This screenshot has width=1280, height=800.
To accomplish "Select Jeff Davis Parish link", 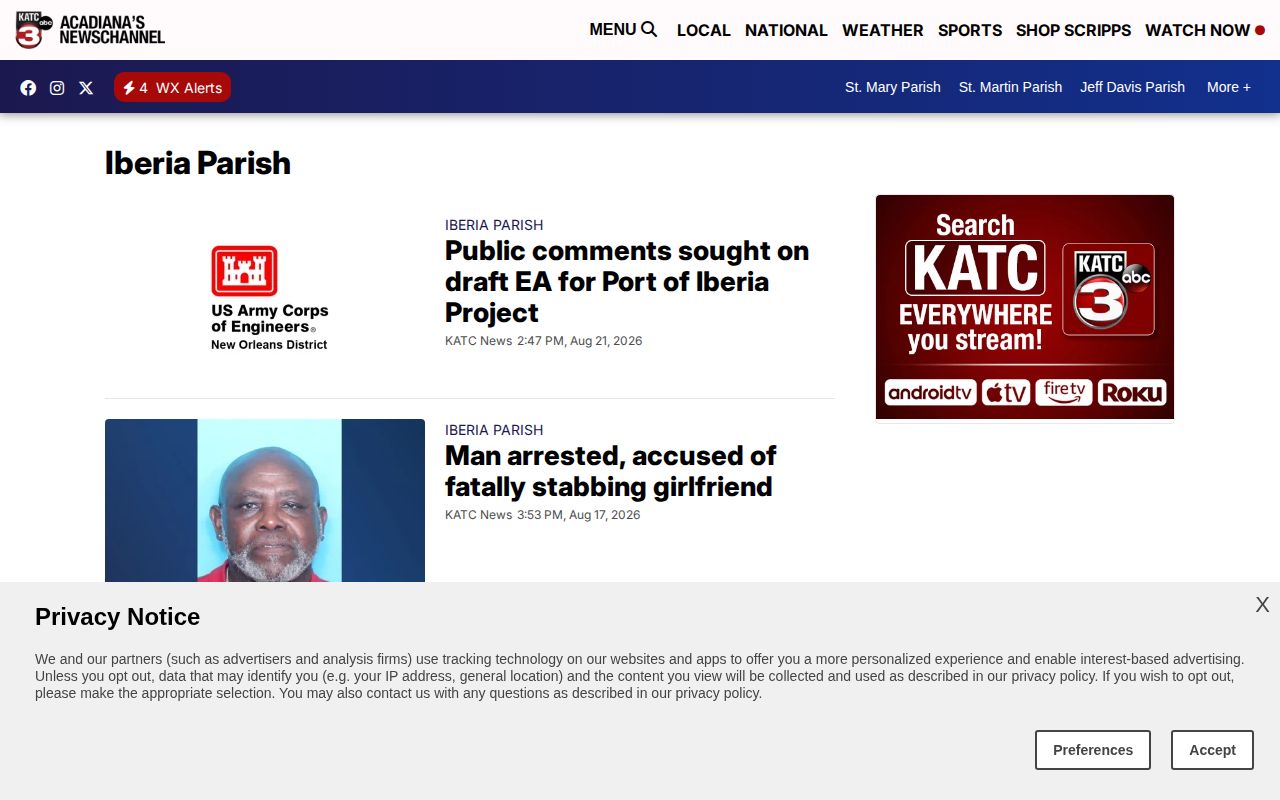I will [1132, 87].
